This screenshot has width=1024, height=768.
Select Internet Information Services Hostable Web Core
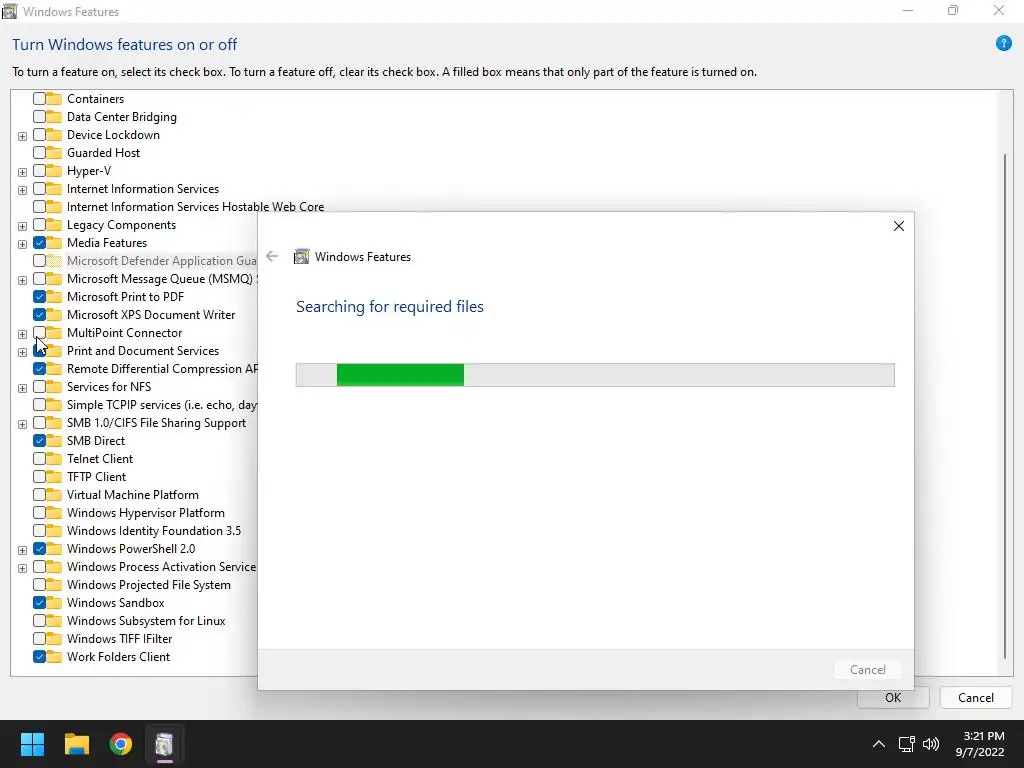[195, 207]
